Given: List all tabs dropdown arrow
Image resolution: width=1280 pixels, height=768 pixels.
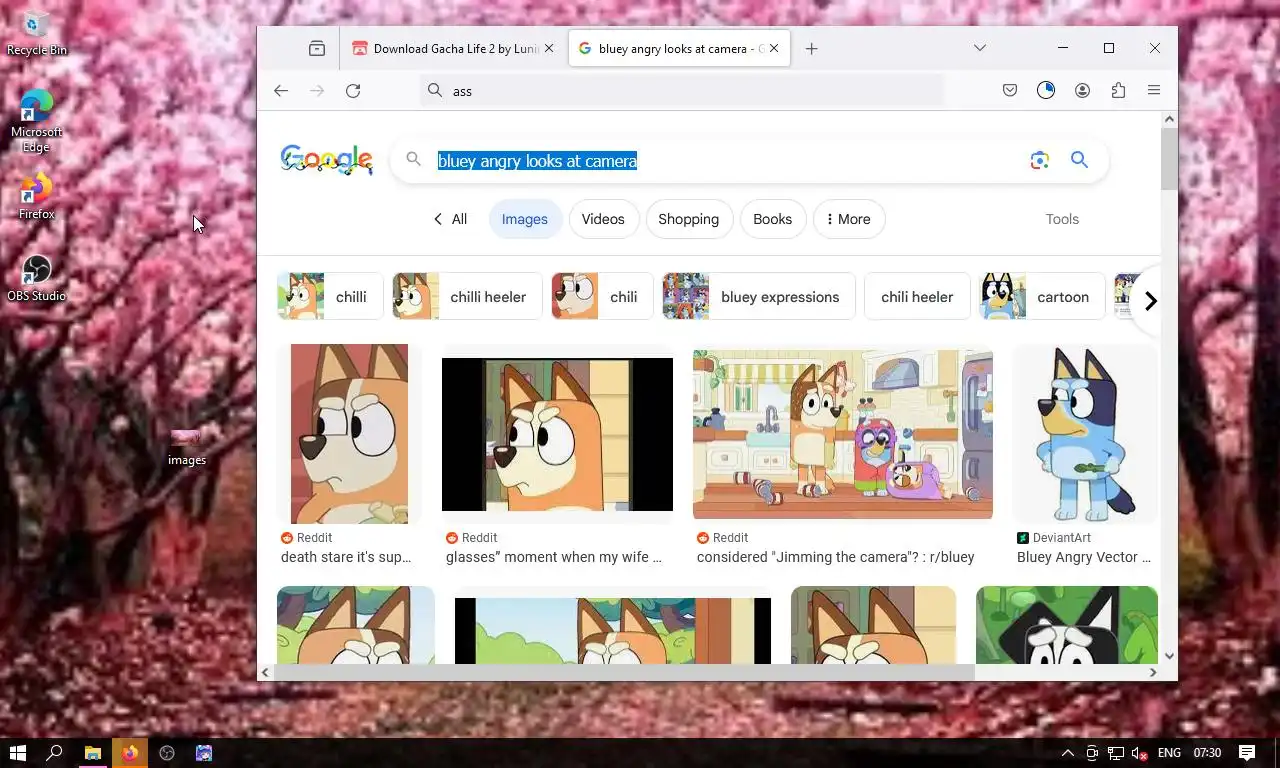Looking at the screenshot, I should 980,48.
